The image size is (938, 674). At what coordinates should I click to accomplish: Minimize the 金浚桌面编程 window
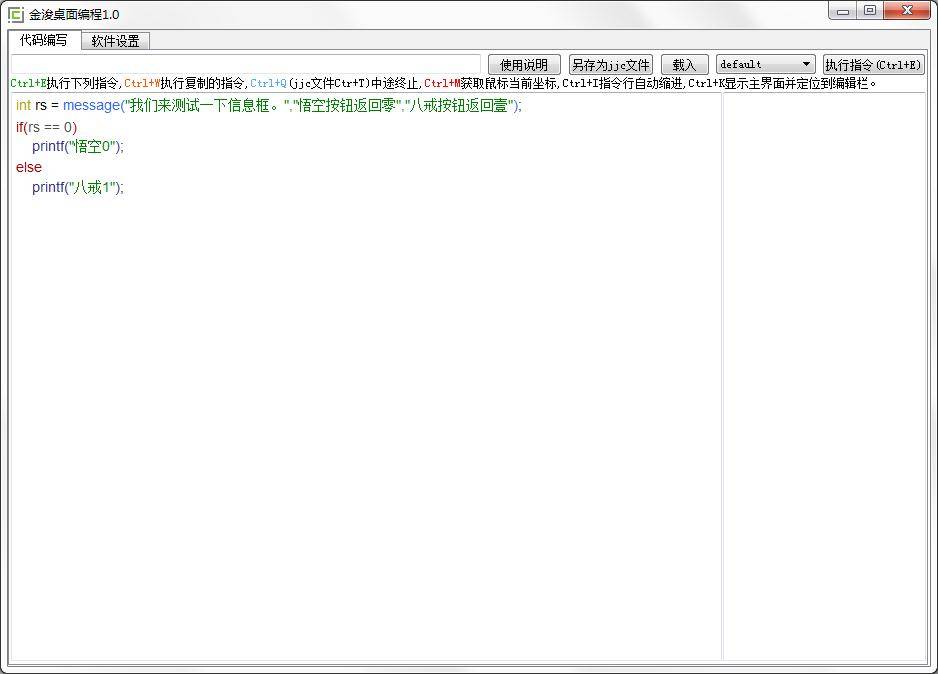(843, 11)
